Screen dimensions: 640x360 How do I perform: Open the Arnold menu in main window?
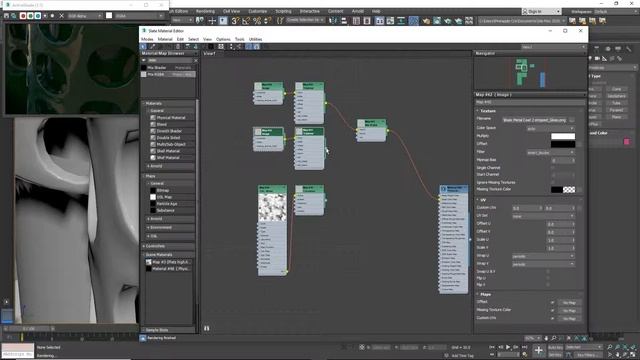pyautogui.click(x=358, y=11)
